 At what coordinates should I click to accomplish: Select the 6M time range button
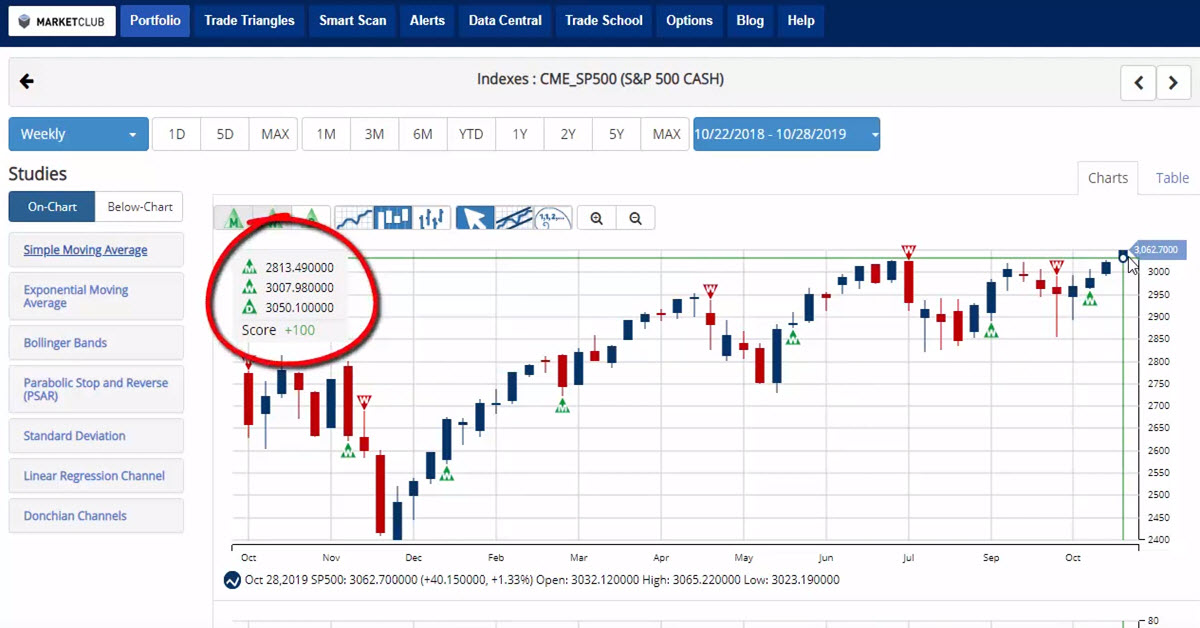click(x=422, y=134)
